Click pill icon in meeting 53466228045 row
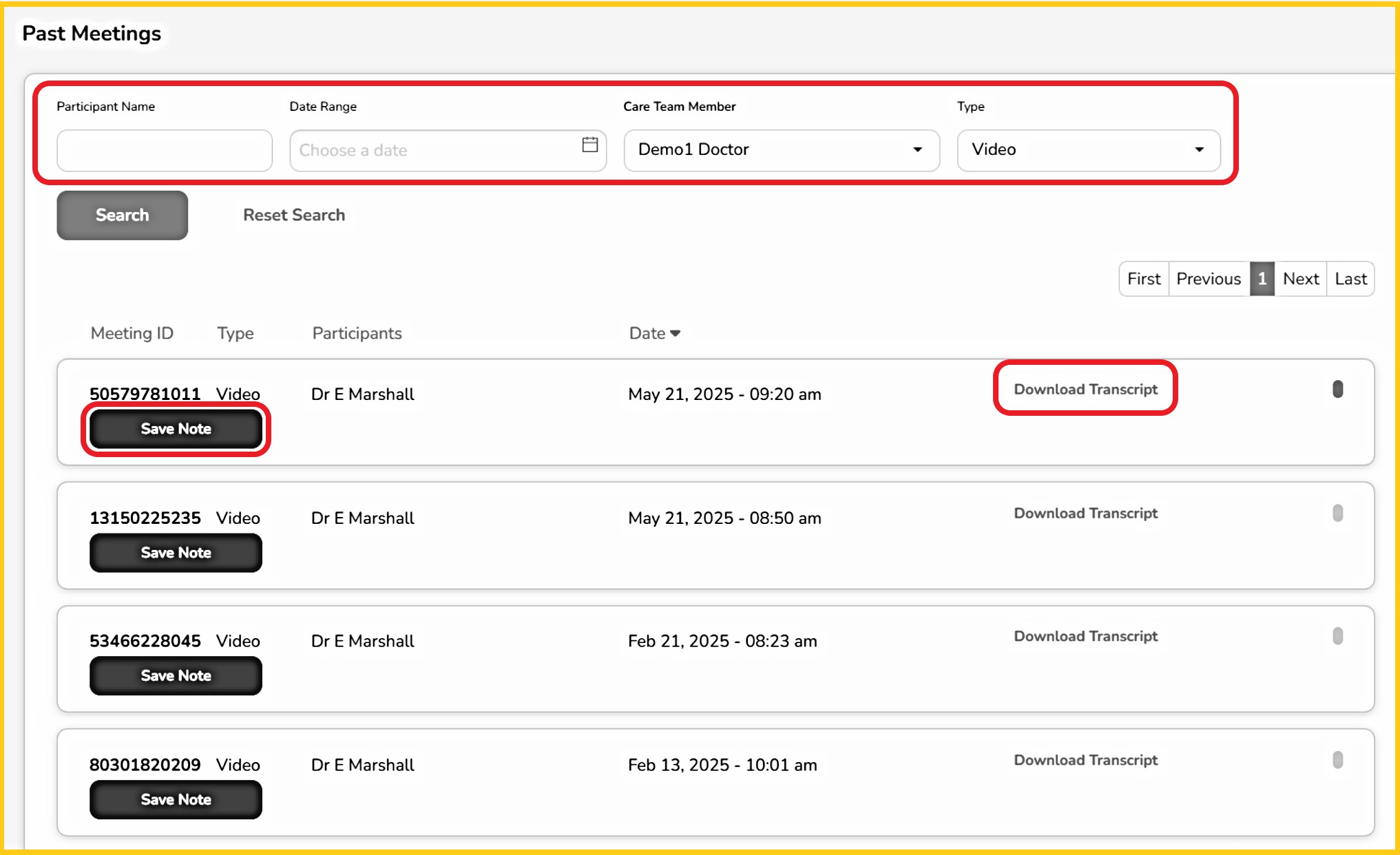This screenshot has width=1400, height=855. pos(1337,636)
